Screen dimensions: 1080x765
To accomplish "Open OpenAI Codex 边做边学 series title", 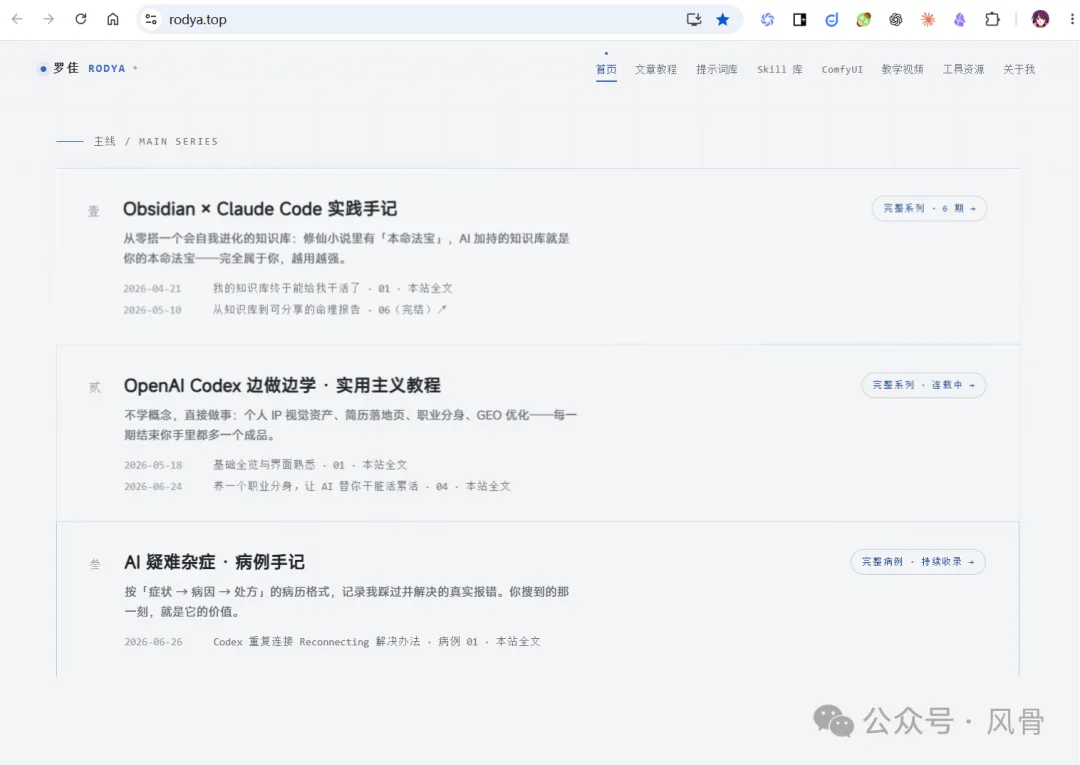I will click(x=282, y=385).
